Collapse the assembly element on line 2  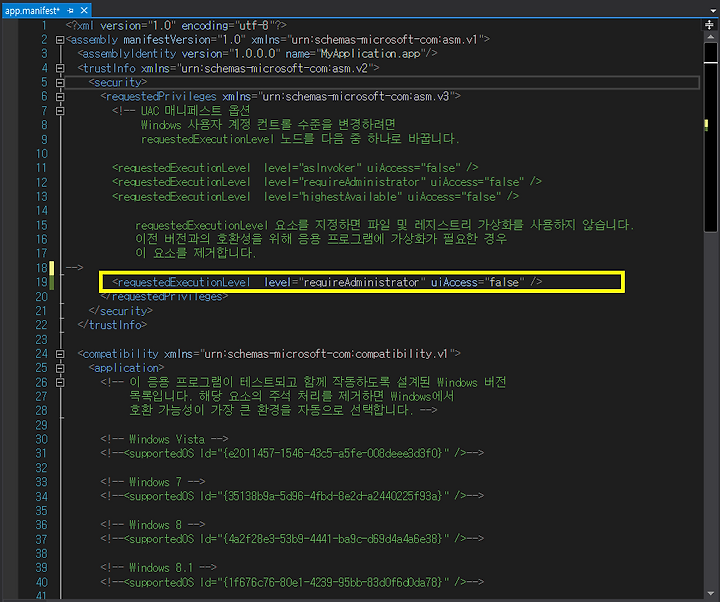60,40
